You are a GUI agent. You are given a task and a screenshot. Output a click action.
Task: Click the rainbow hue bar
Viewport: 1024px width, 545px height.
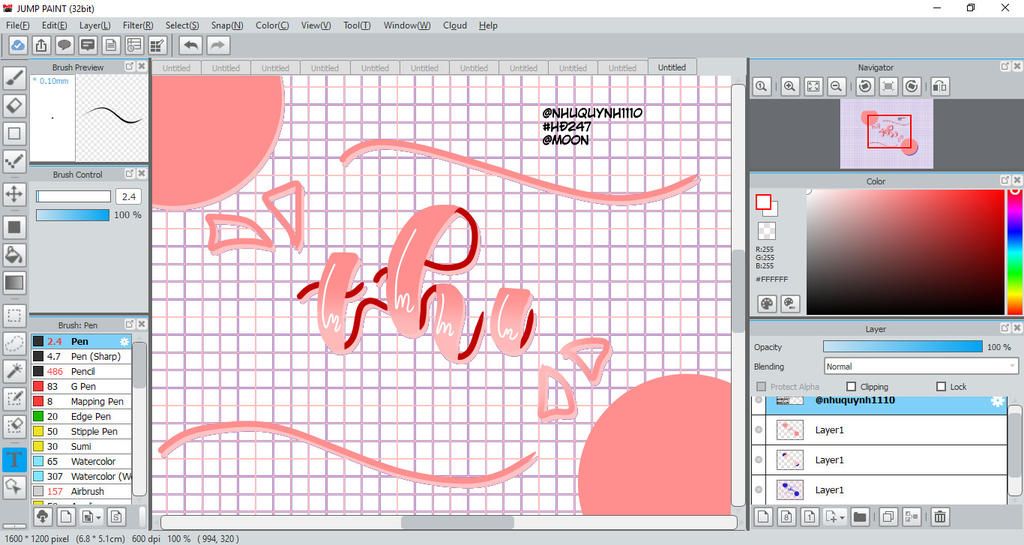point(1014,252)
